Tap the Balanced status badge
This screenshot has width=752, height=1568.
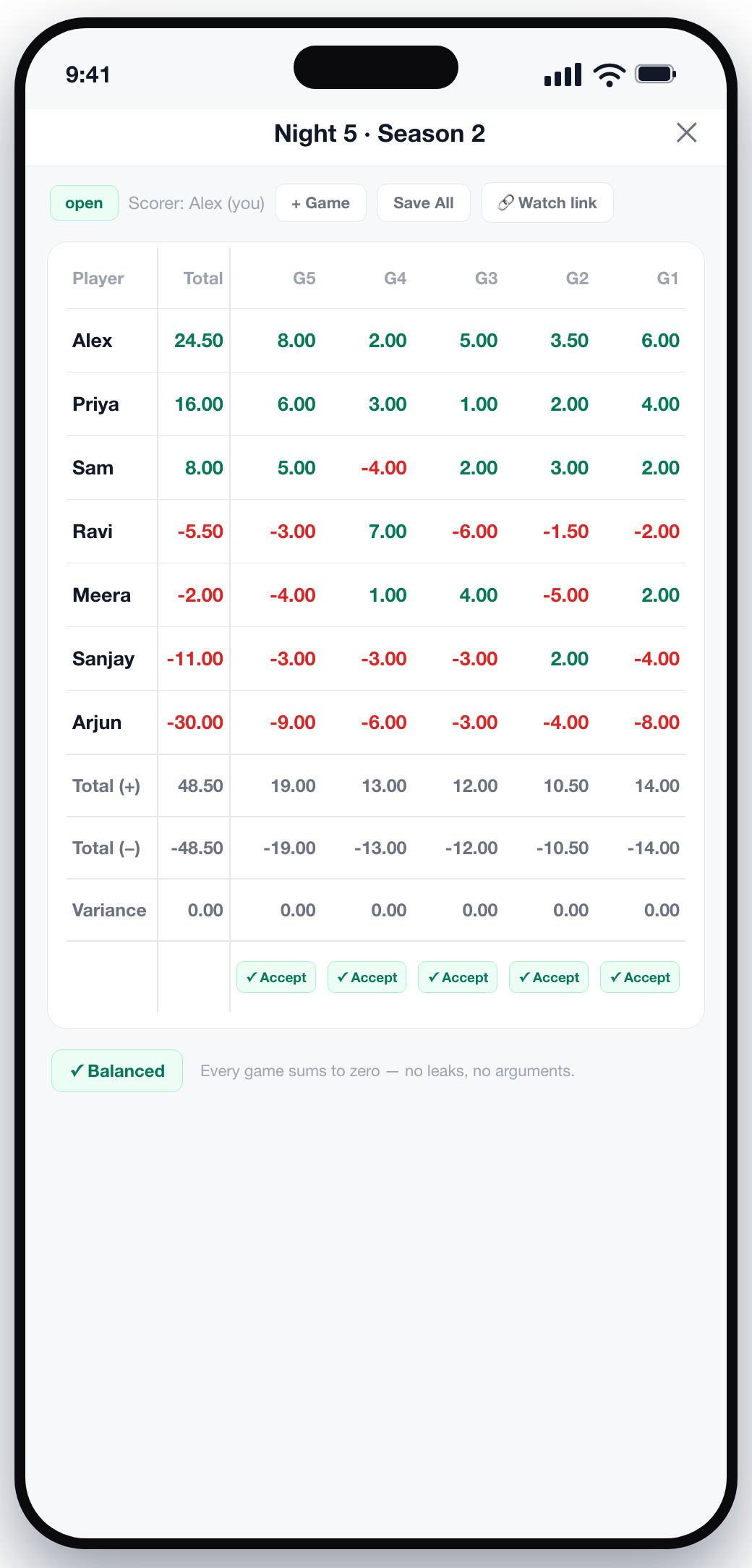pos(117,1070)
